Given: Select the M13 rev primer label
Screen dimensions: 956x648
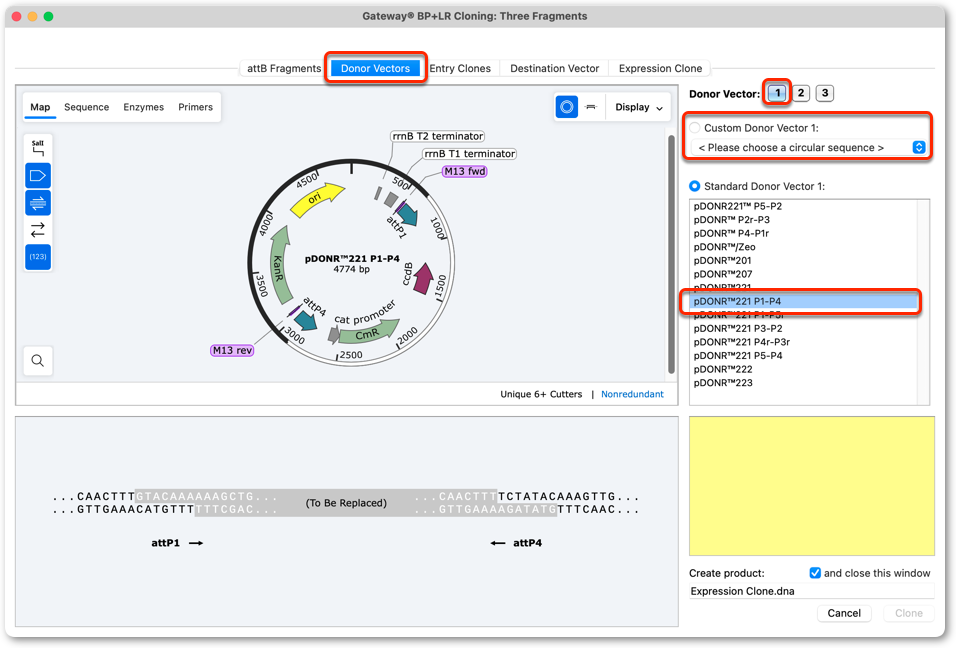Looking at the screenshot, I should coord(232,351).
